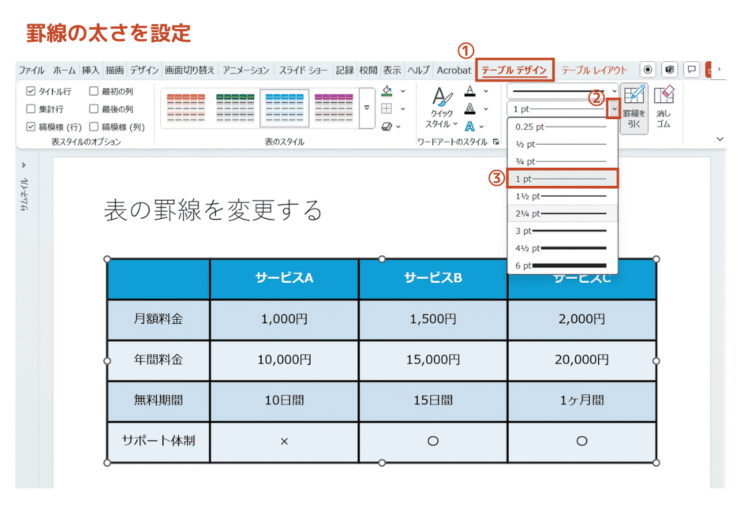
Task: Click the comments speech bubble icon
Action: coord(691,70)
